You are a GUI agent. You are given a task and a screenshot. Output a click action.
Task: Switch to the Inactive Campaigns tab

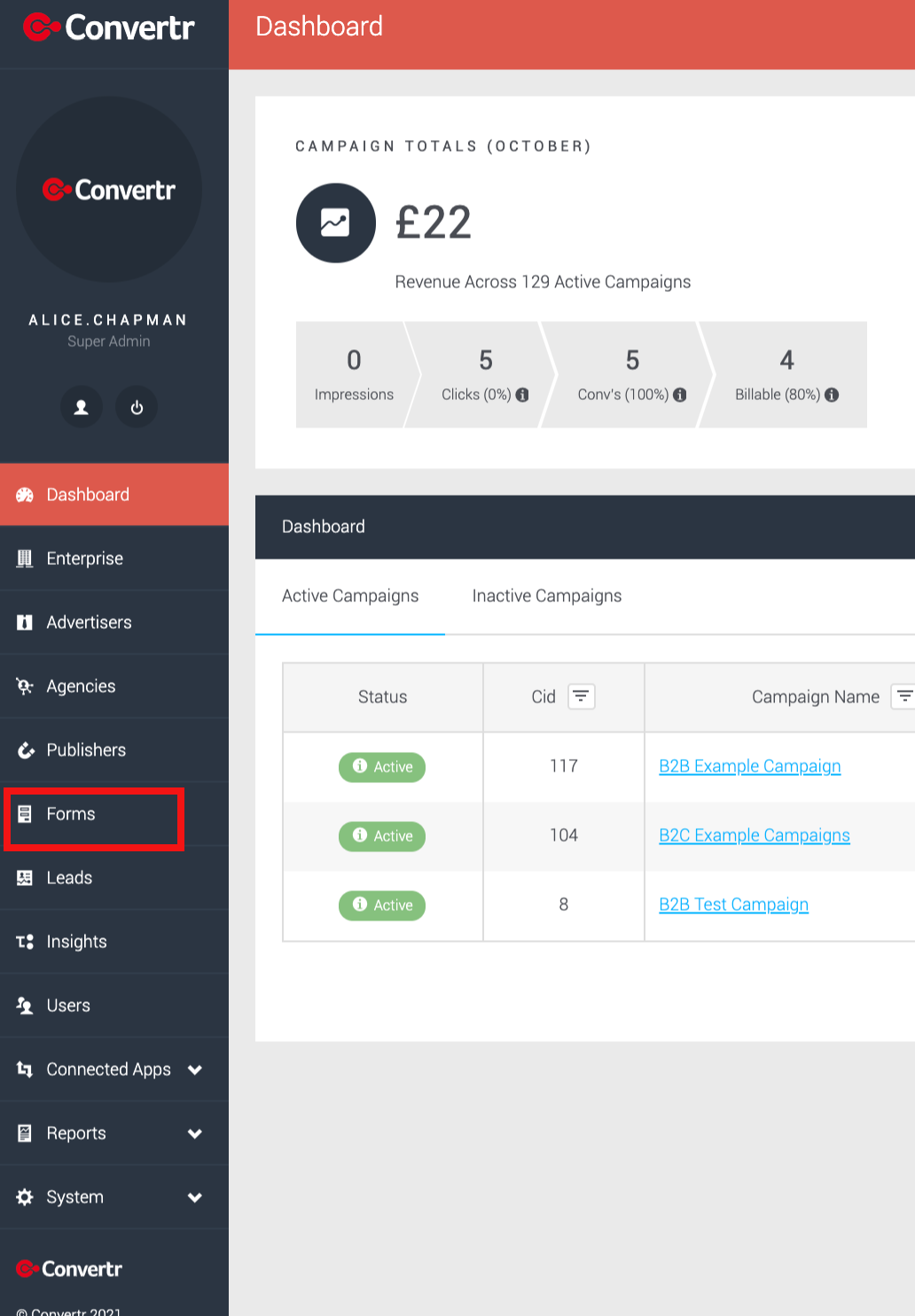click(547, 596)
